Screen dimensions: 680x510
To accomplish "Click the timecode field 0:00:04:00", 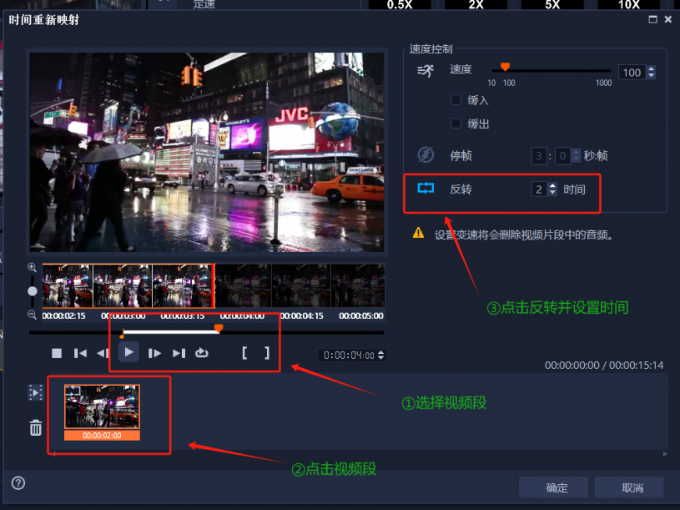I will pos(348,355).
